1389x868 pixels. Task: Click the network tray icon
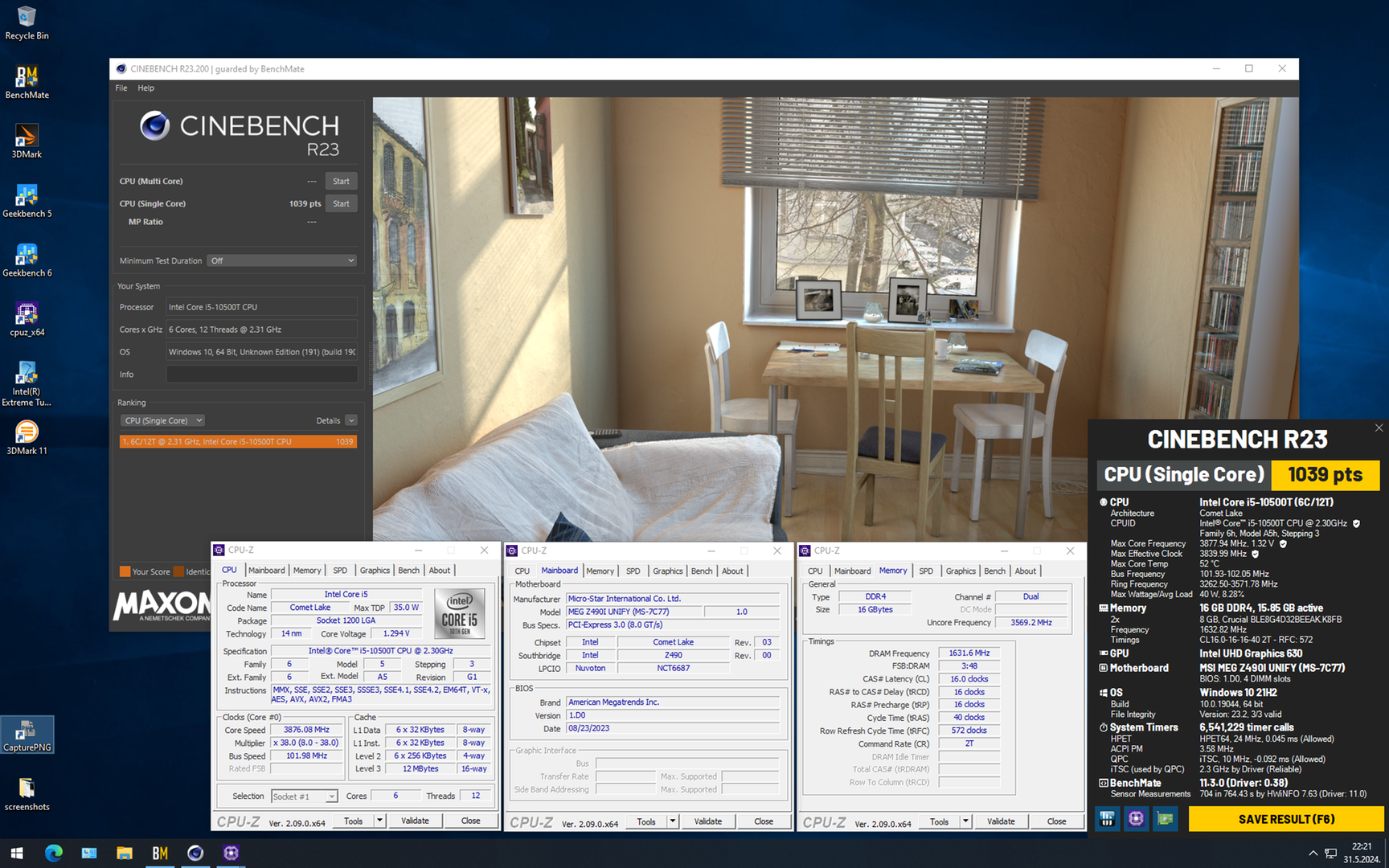pyautogui.click(x=1331, y=853)
